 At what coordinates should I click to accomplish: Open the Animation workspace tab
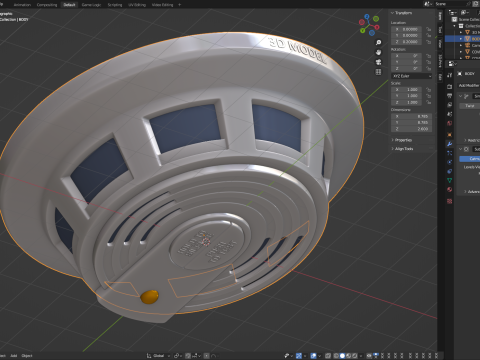point(22,5)
